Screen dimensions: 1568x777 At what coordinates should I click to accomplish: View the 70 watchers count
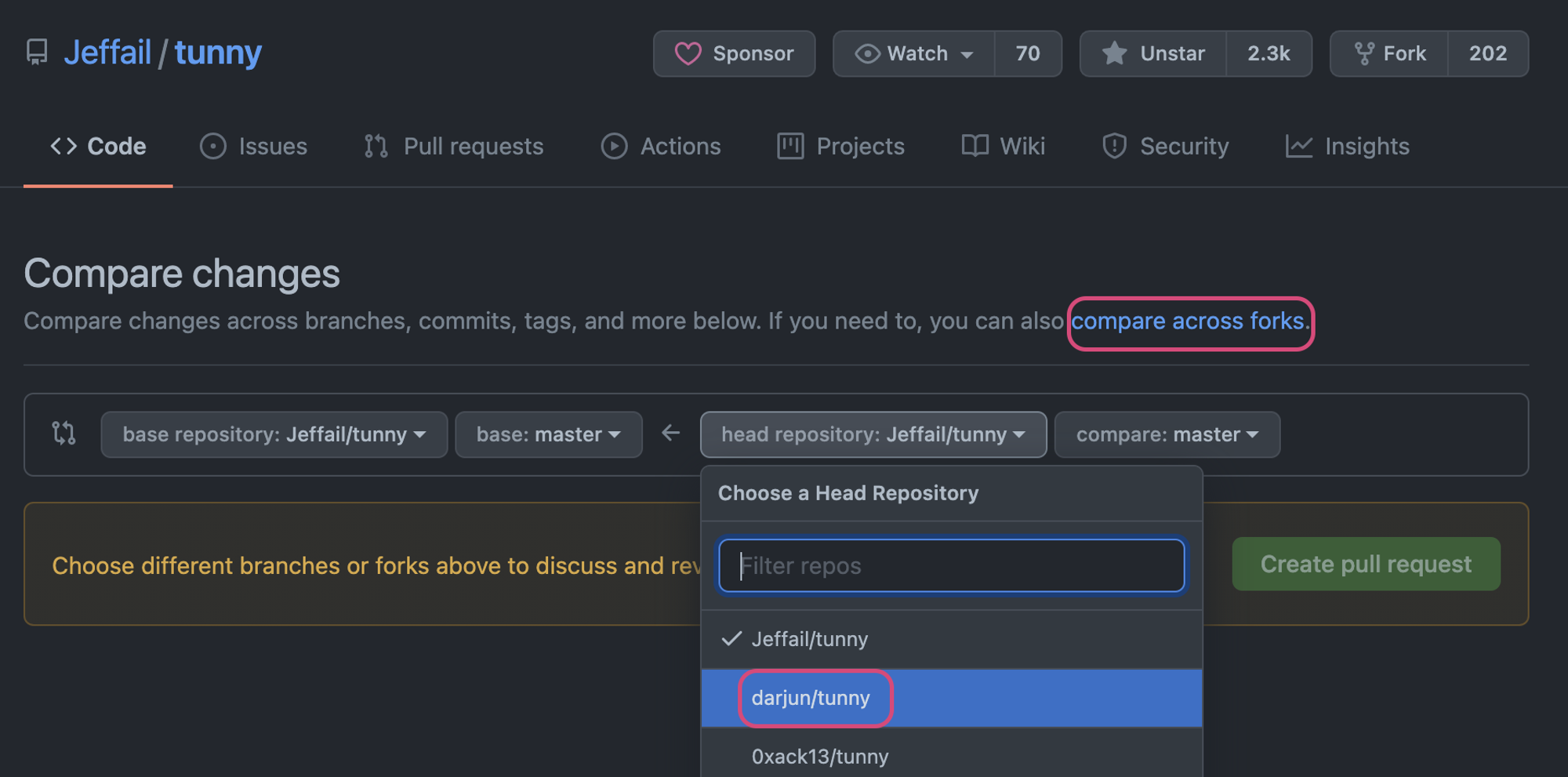(x=1028, y=53)
